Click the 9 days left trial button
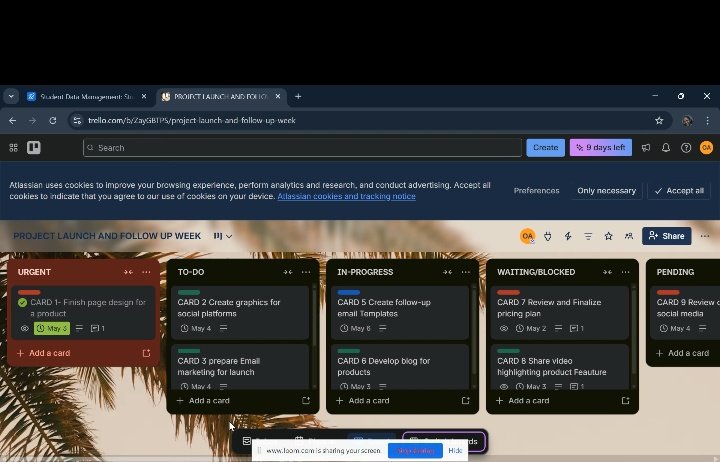 click(x=601, y=147)
